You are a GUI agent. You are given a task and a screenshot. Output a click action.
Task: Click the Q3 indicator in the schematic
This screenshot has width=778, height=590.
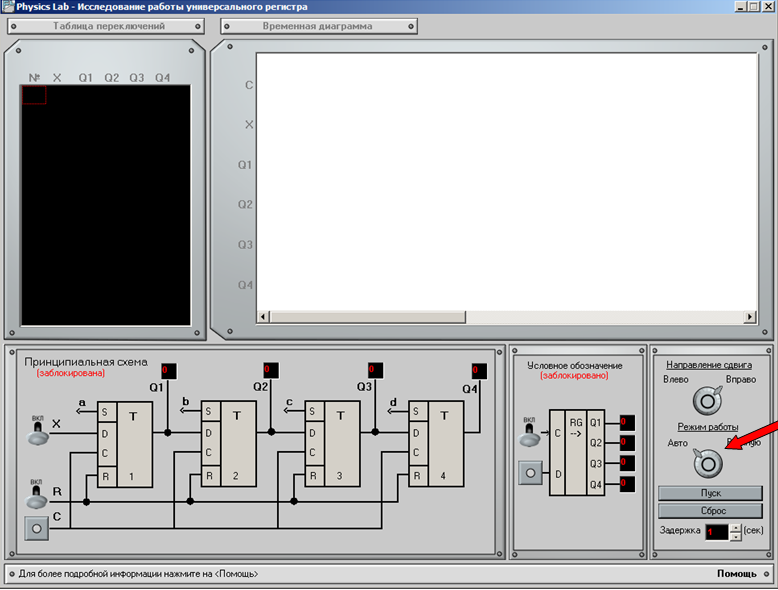click(x=375, y=370)
